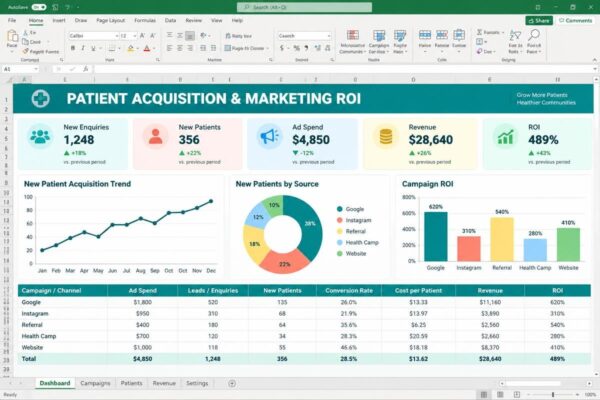Click the Save icon in the title bar
This screenshot has height=400, width=600.
[56, 7]
